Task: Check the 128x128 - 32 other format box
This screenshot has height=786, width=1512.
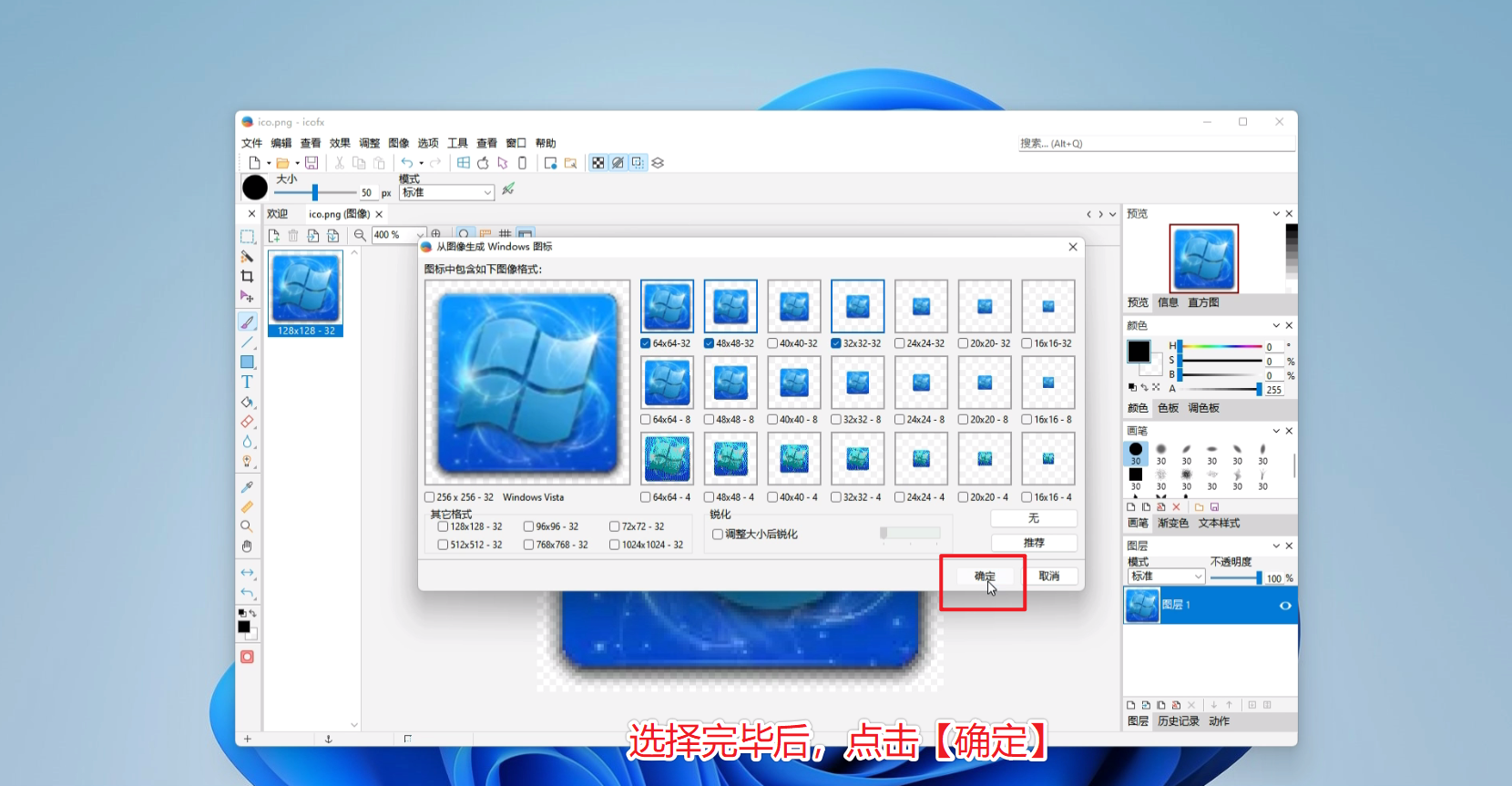Action: [443, 526]
